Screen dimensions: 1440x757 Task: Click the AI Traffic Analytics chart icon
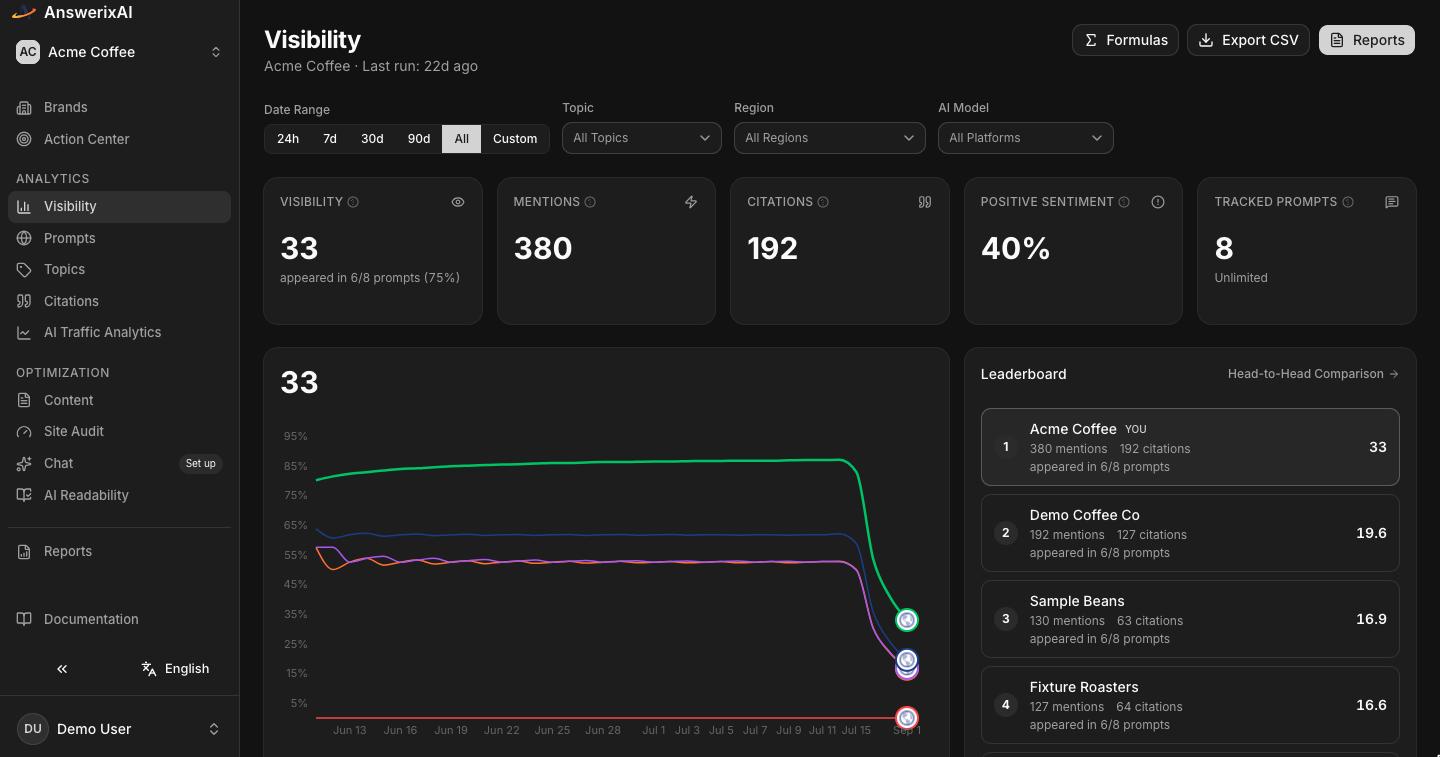coord(24,332)
